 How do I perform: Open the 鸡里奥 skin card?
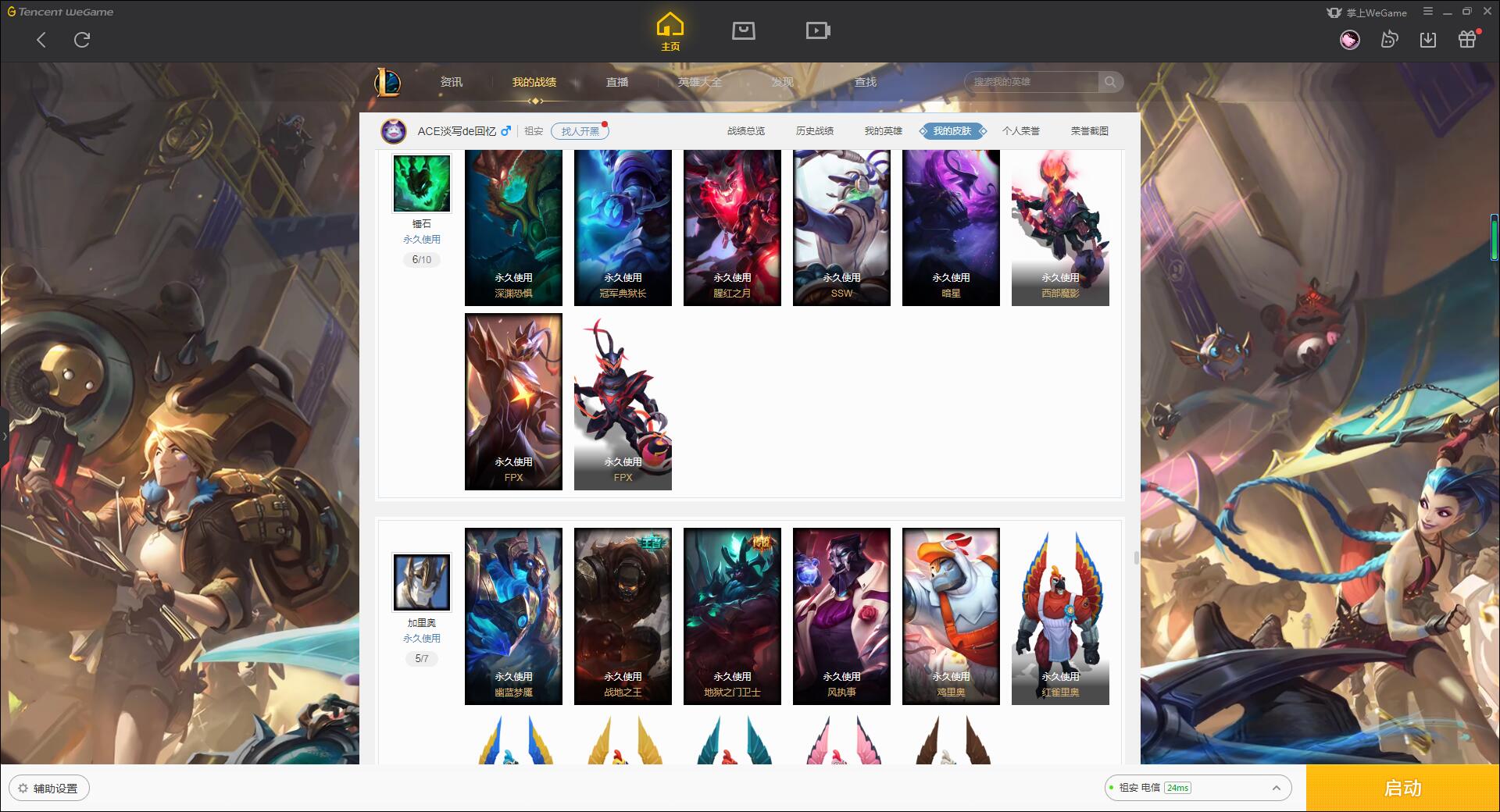(951, 616)
